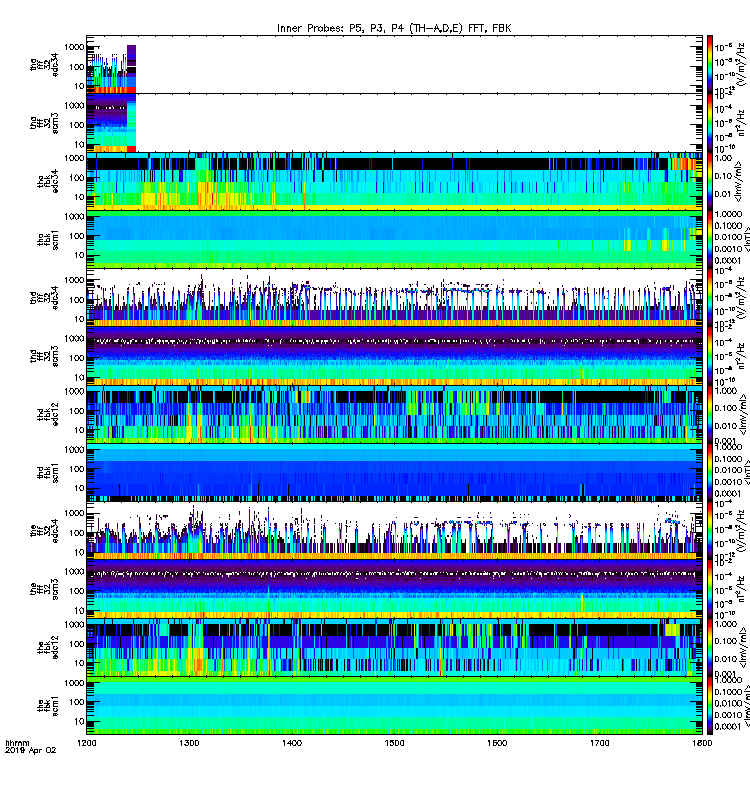
Task: Click inside the thd fbk edc12 spectrogram panel
Action: 394,414
